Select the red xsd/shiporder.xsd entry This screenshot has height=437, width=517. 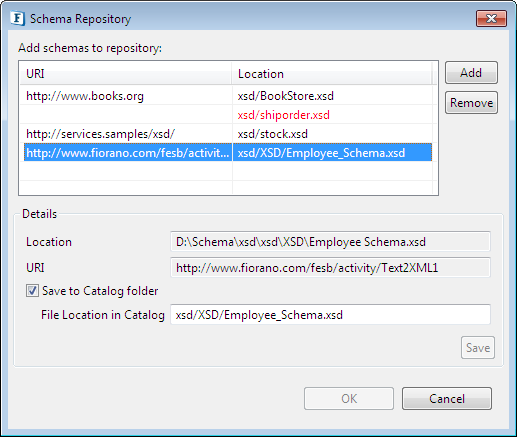click(284, 115)
